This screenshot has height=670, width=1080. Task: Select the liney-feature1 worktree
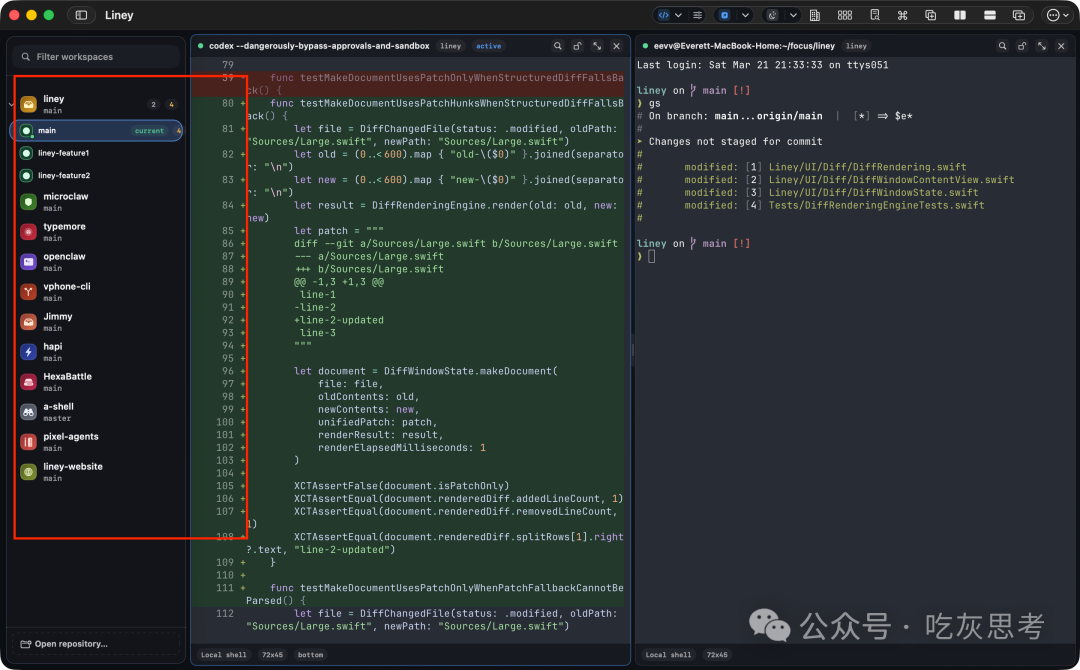click(x=64, y=153)
